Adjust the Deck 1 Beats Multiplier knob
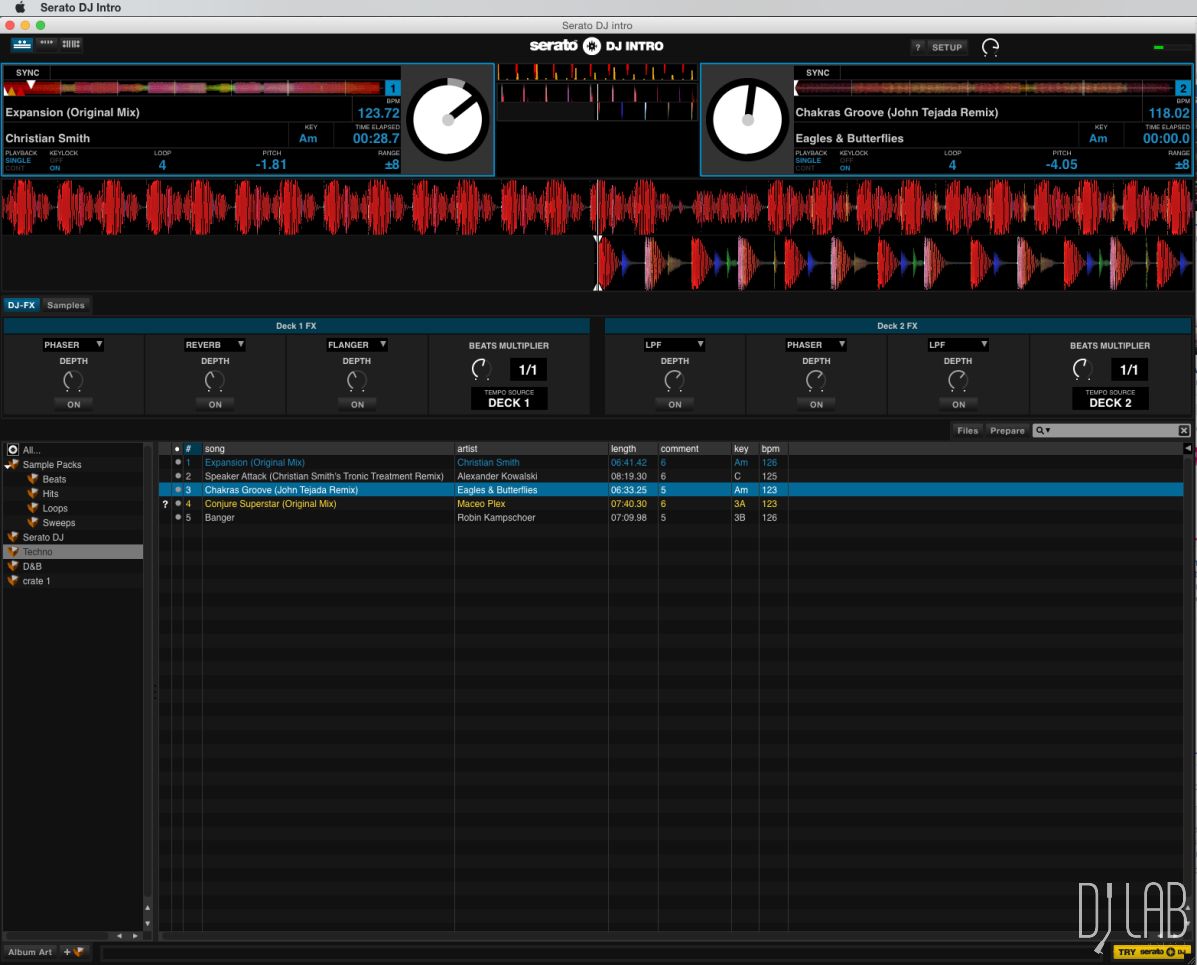Screen dimensions: 1197x965 pos(481,369)
